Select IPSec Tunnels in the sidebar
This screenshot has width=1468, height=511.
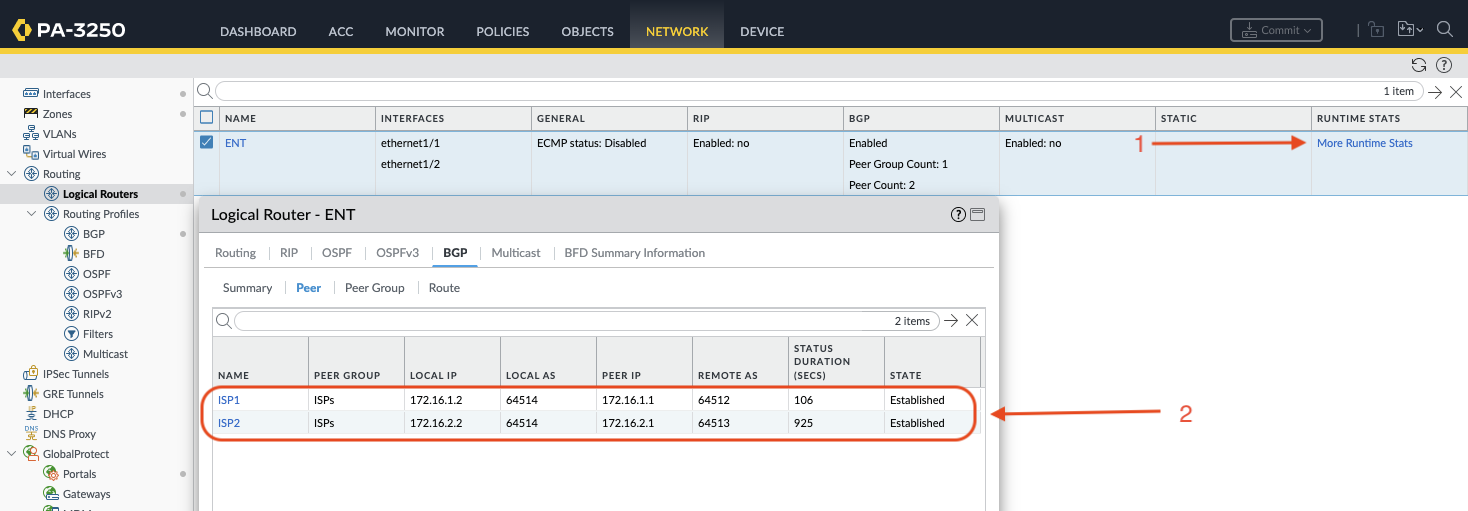tap(76, 374)
